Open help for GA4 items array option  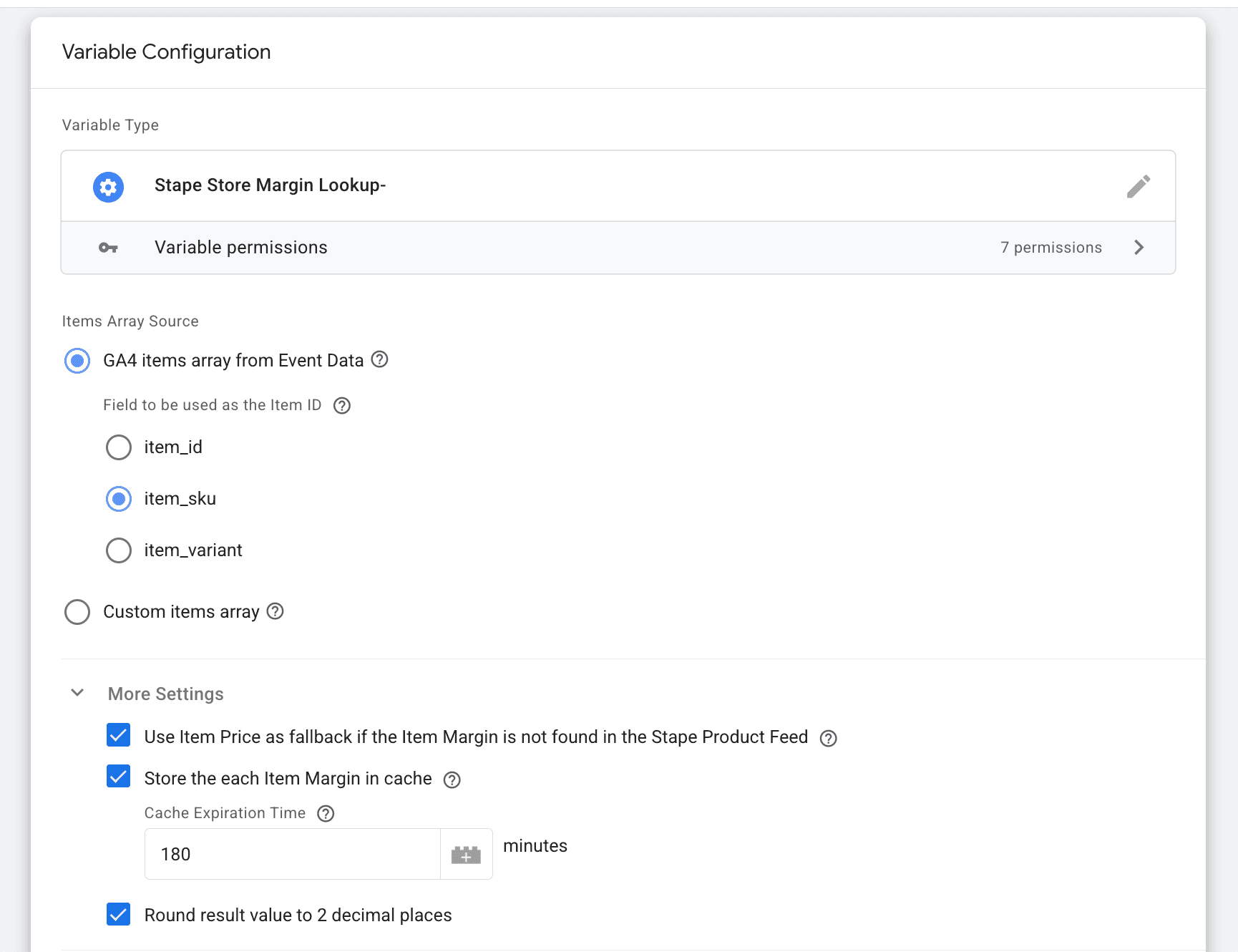pyautogui.click(x=380, y=360)
